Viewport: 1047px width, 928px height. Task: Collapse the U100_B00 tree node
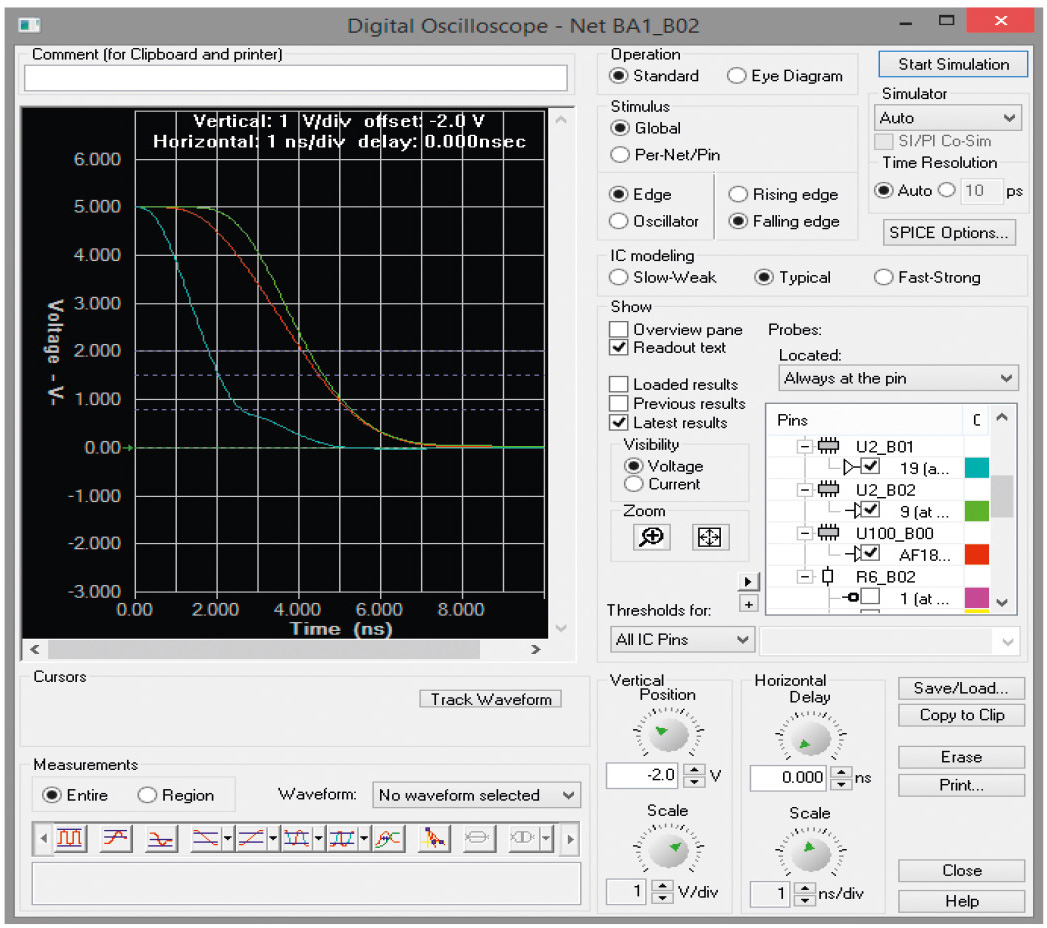coord(805,533)
